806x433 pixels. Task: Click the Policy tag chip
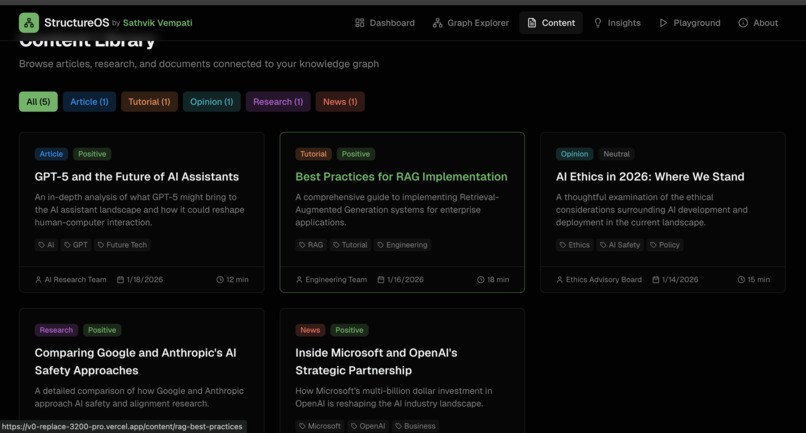[665, 245]
